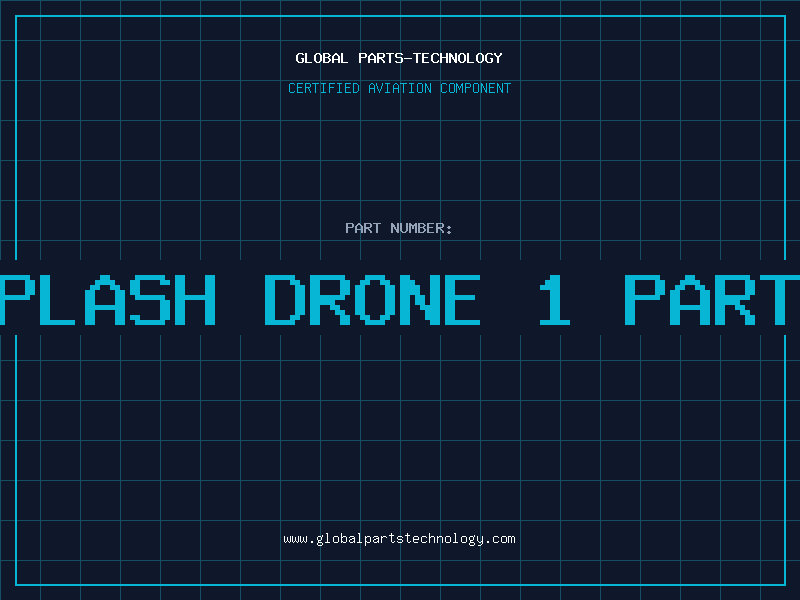This screenshot has width=800, height=600.
Task: Click the colon after NUMBER
Action: pos(449,230)
